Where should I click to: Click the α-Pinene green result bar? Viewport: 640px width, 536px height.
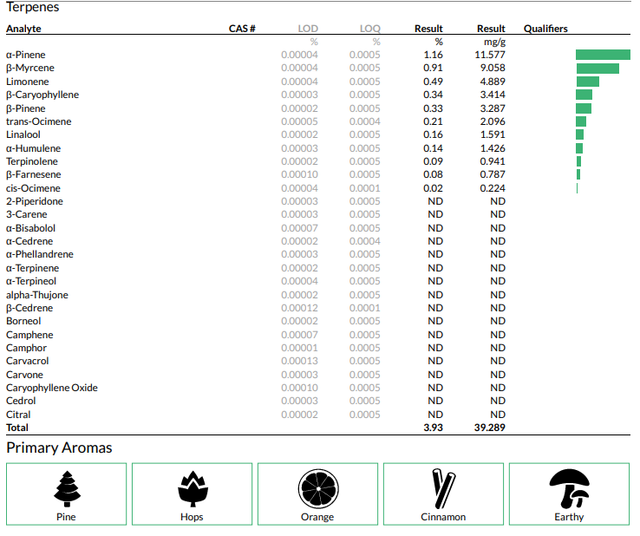[603, 55]
